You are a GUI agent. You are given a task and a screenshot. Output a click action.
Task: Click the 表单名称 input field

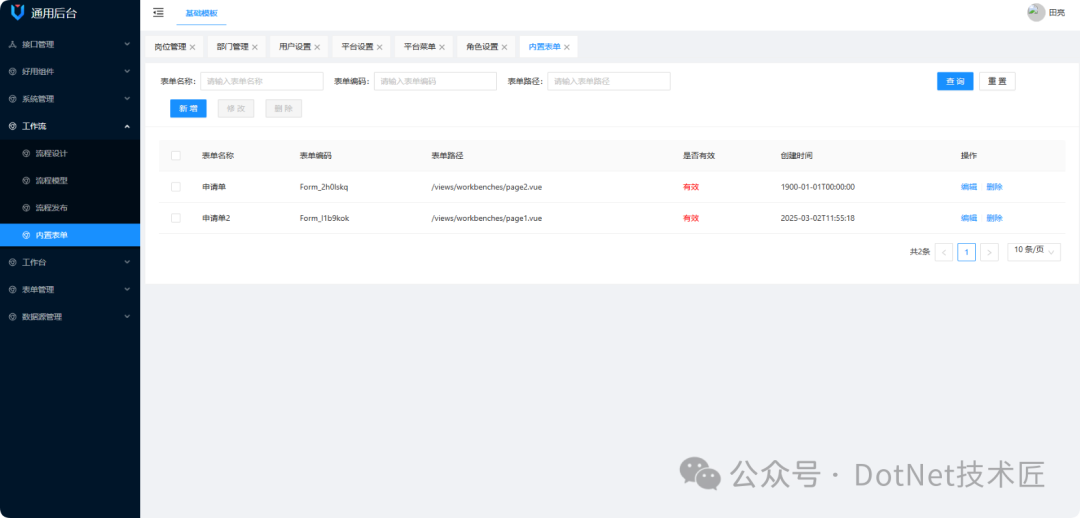(x=262, y=81)
